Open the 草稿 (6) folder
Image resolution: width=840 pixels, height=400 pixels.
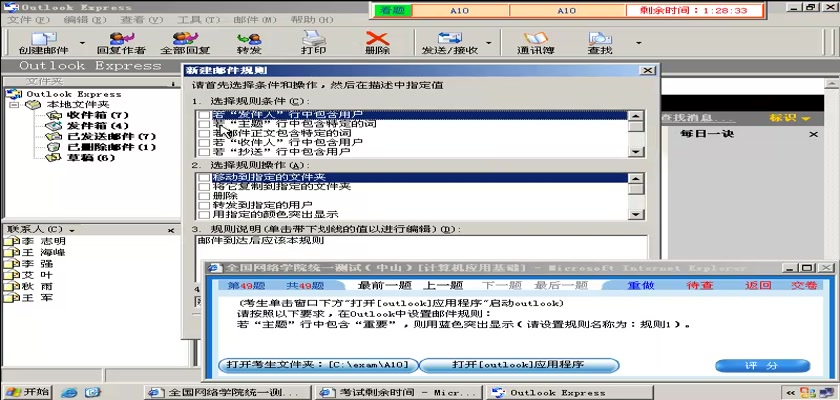(x=91, y=158)
